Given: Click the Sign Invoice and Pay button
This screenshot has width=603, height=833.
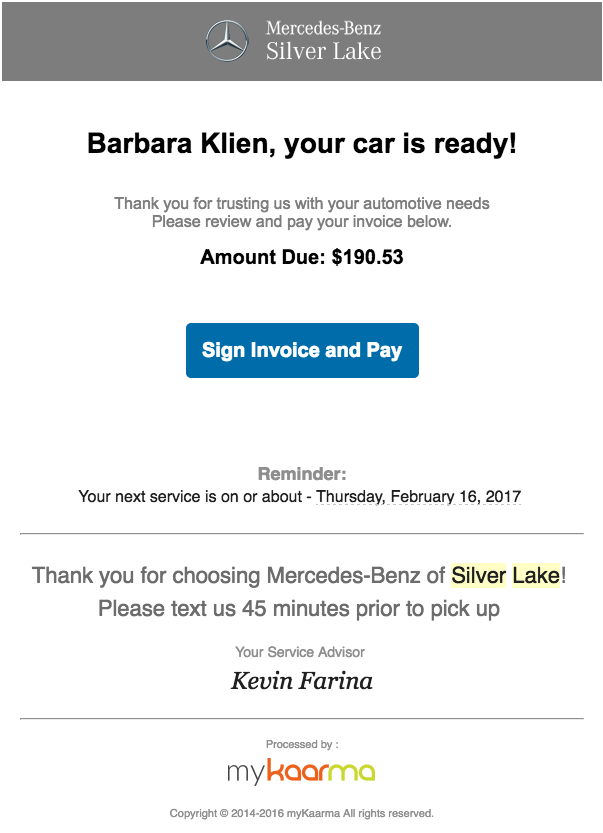Looking at the screenshot, I should (302, 350).
